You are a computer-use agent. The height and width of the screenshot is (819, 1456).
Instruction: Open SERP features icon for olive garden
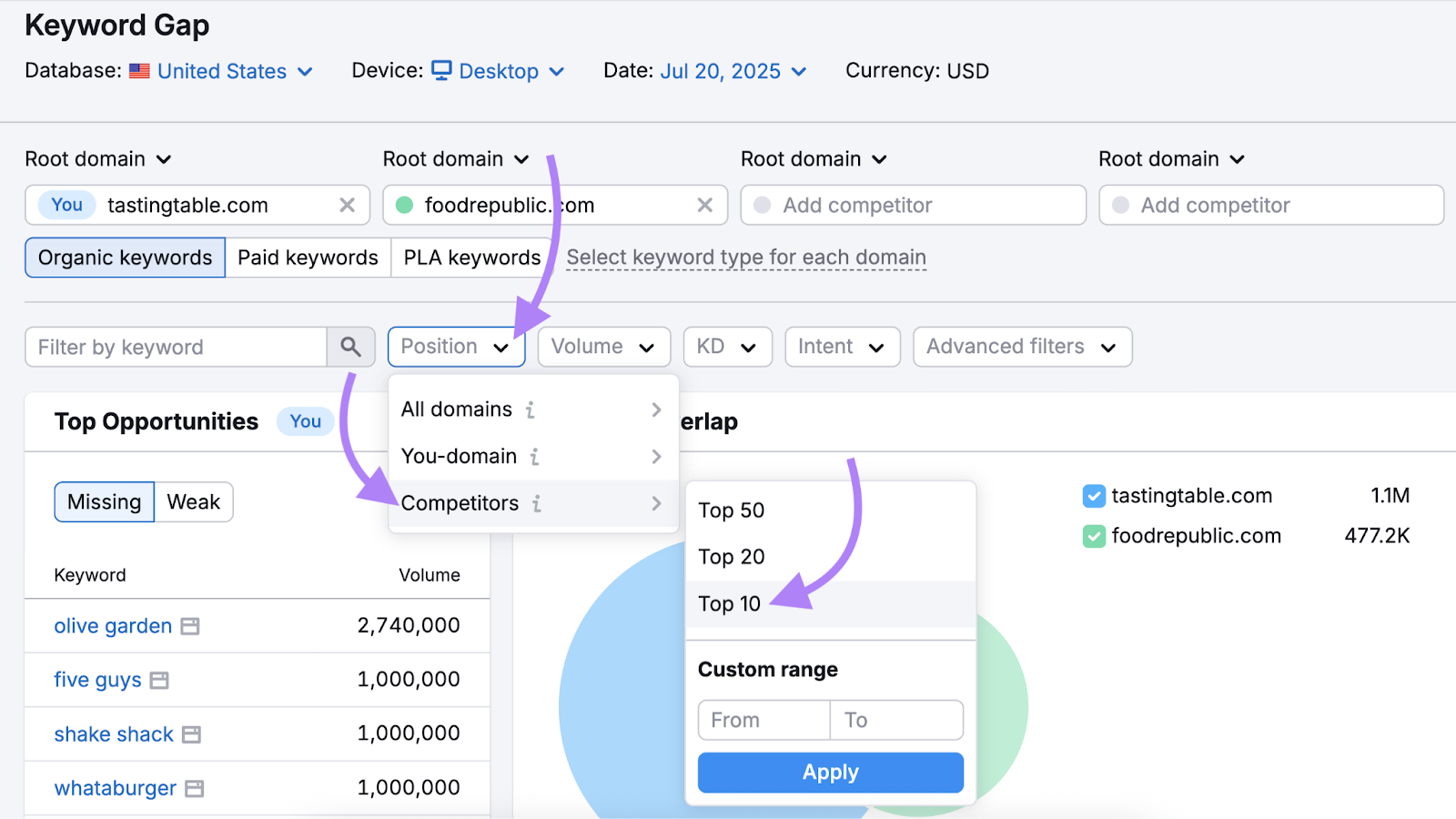click(x=190, y=627)
